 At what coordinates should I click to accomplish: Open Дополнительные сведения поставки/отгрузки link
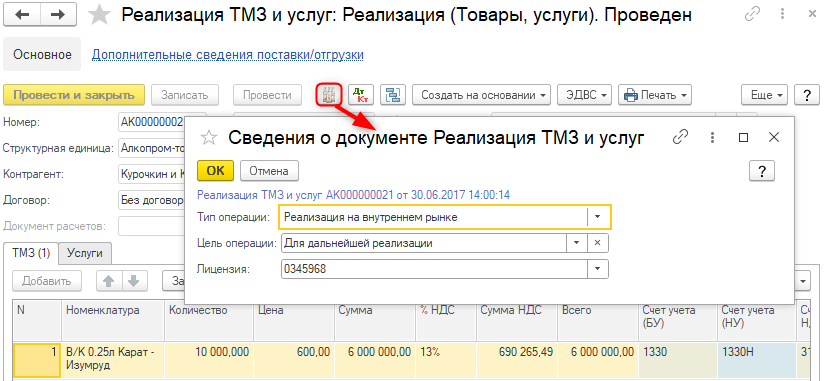[228, 55]
